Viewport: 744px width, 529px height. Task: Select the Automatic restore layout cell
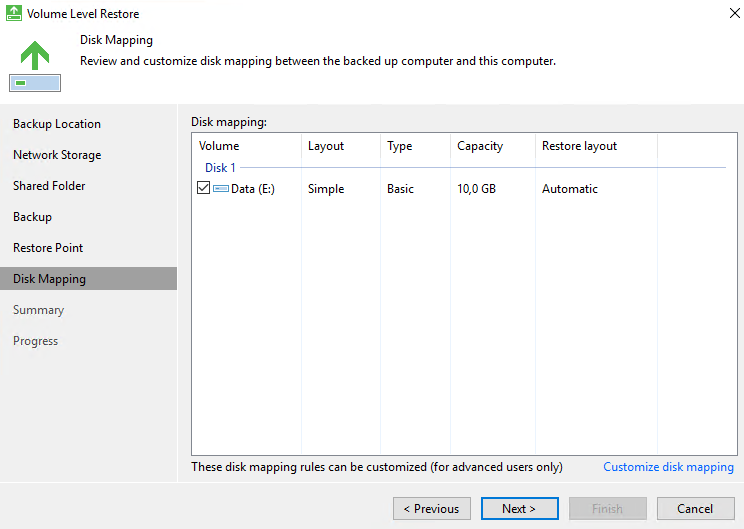569,189
